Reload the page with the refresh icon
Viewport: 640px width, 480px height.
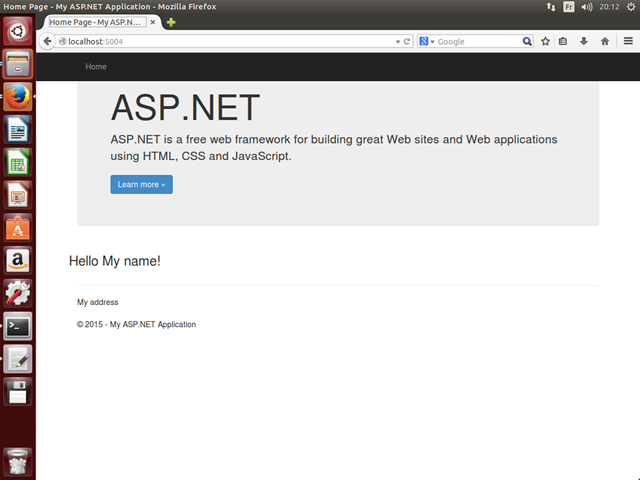tap(407, 41)
